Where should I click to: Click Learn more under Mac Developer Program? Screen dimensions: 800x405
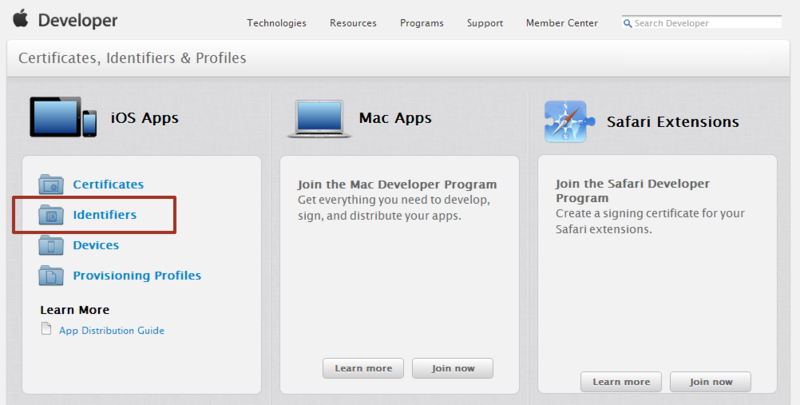[363, 368]
